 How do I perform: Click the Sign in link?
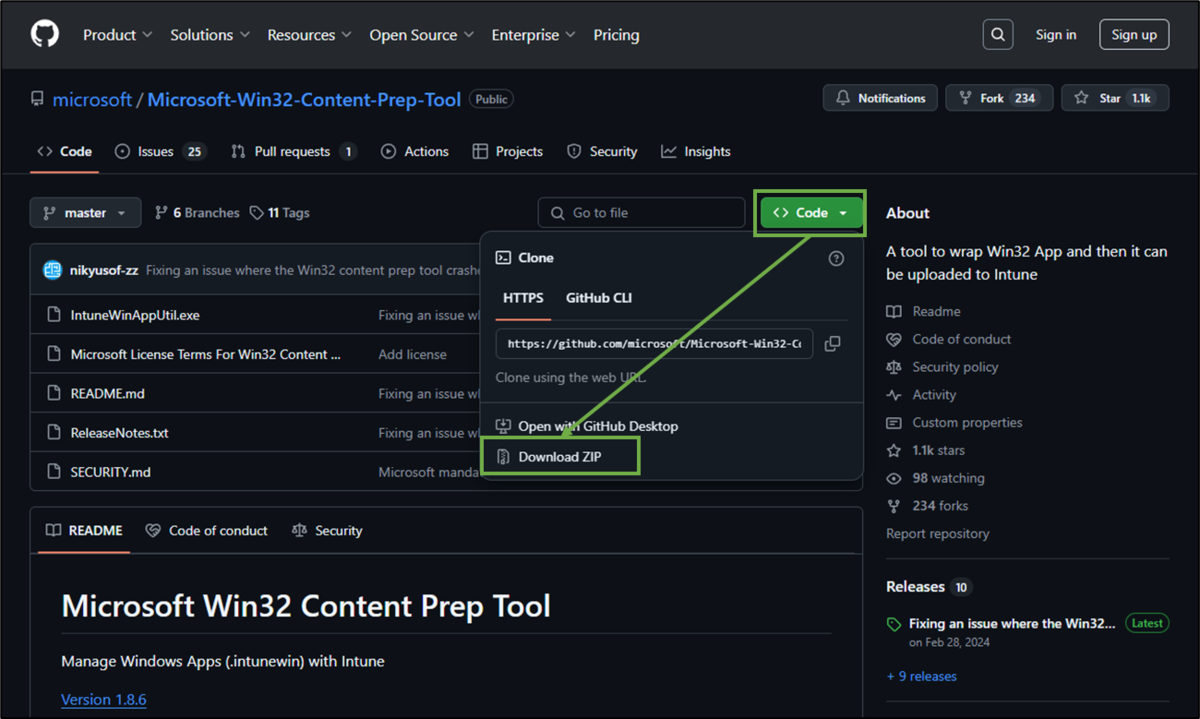1056,34
